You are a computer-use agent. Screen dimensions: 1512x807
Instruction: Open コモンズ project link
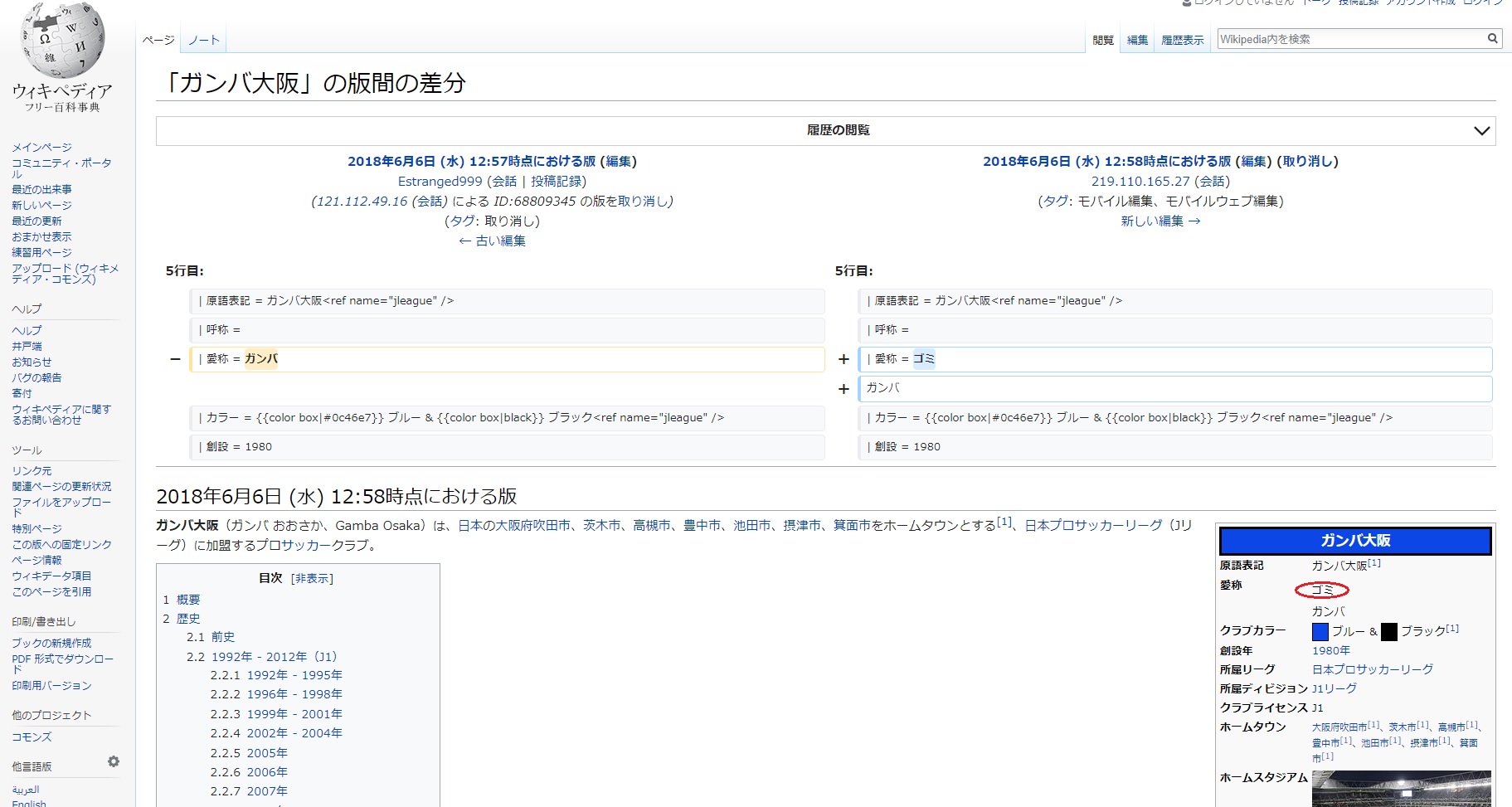click(32, 737)
